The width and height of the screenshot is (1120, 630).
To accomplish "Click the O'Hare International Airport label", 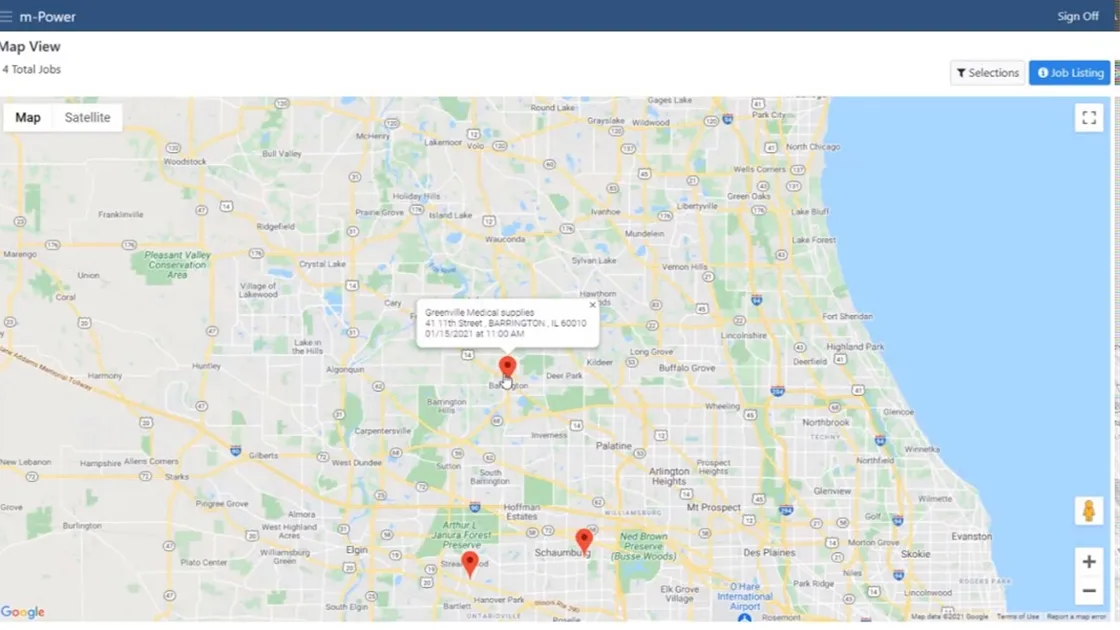I will [744, 596].
